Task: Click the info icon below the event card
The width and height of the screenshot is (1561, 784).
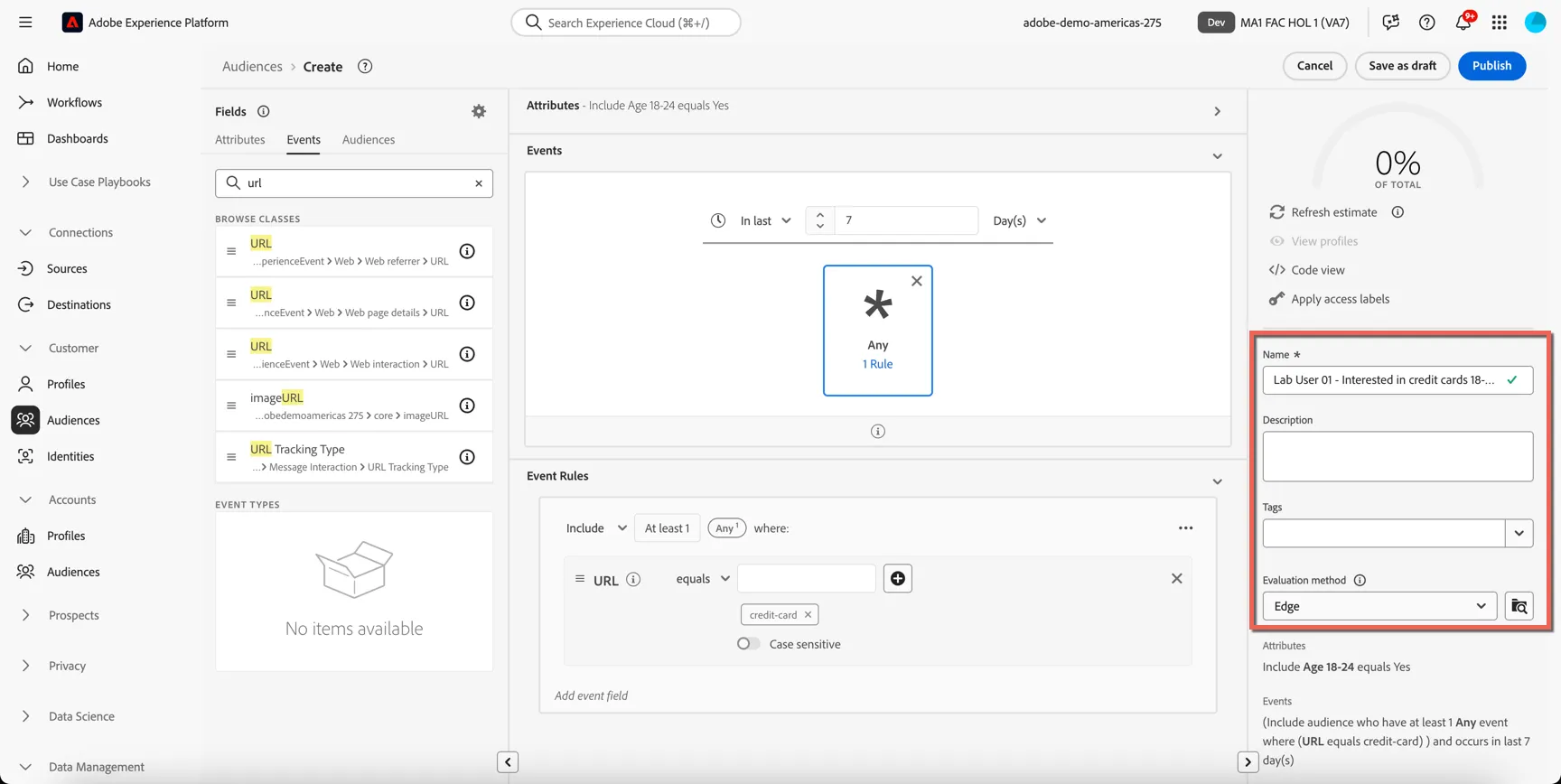Action: (878, 431)
